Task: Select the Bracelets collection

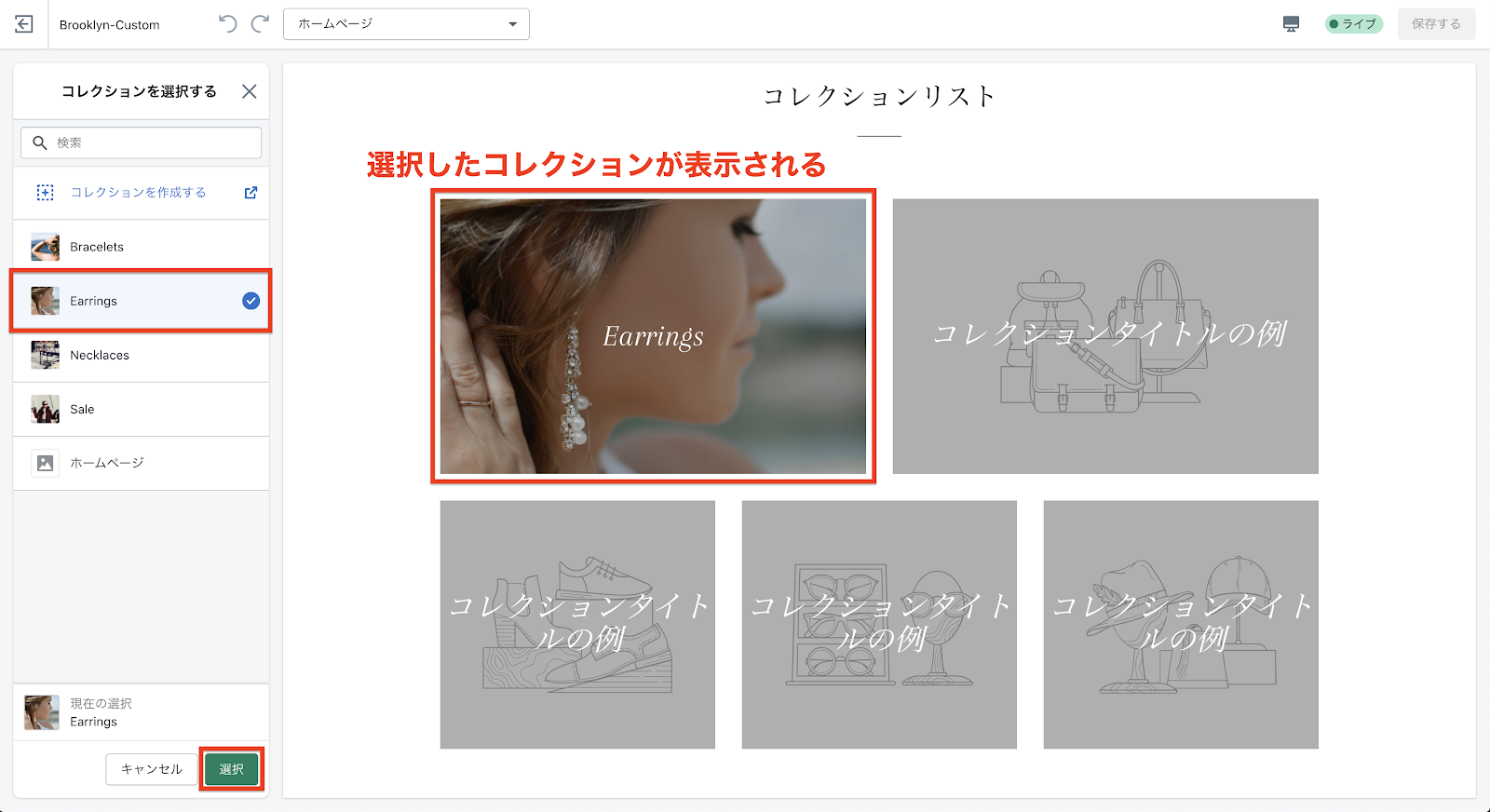Action: (97, 247)
